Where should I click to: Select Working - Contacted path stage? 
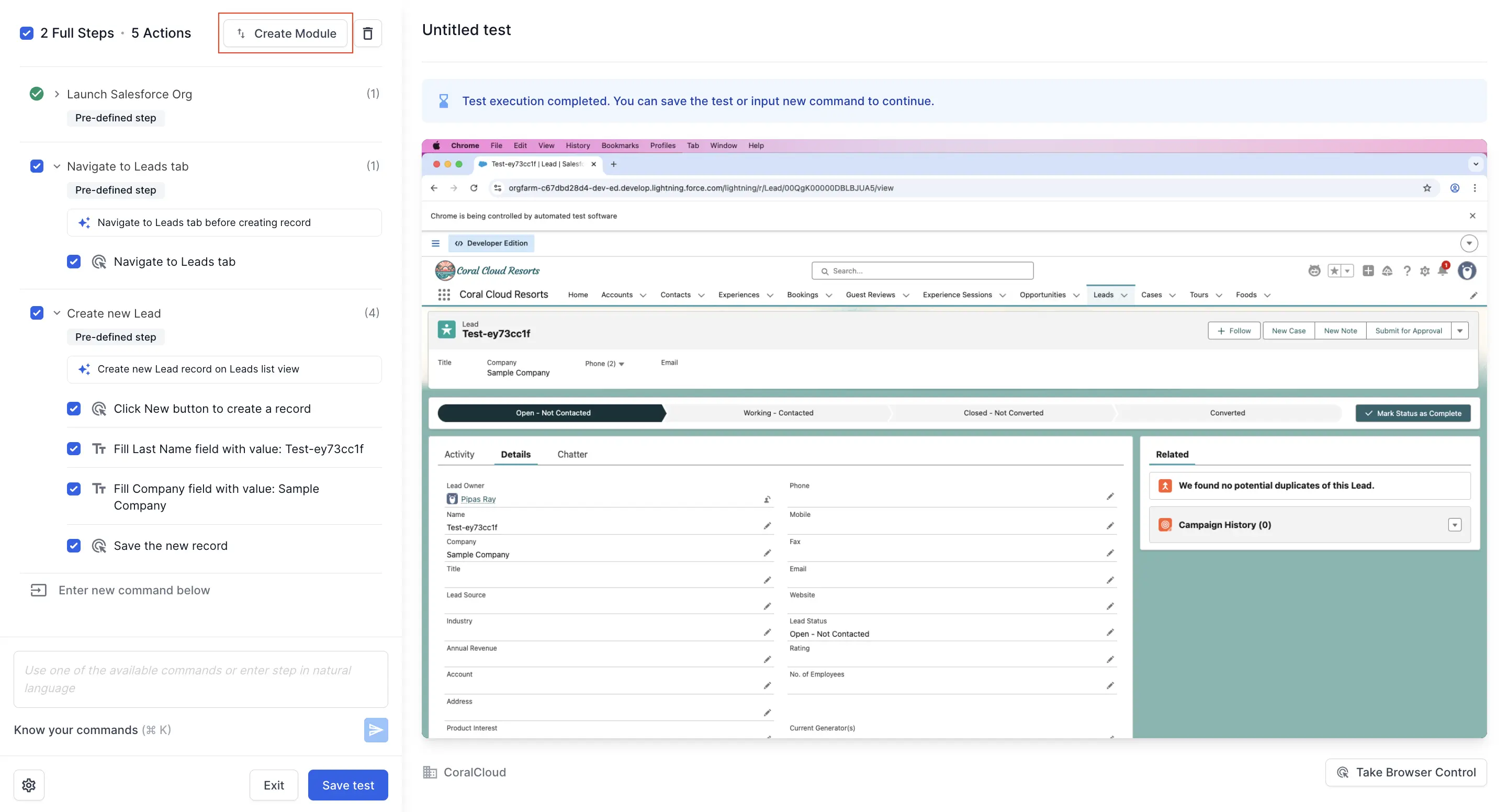click(x=778, y=412)
